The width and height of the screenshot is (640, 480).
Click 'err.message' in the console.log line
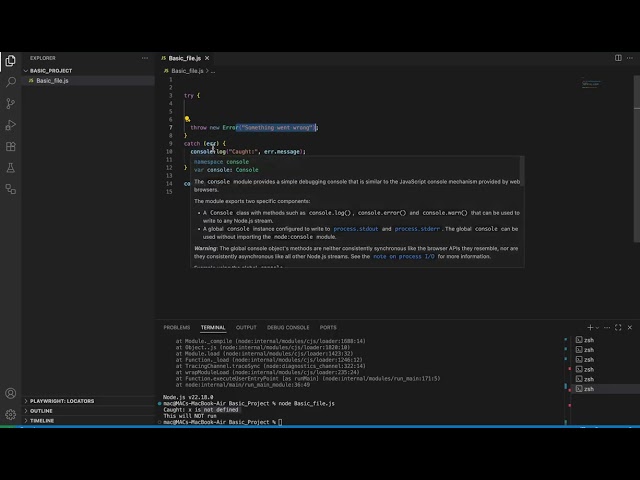click(x=282, y=151)
